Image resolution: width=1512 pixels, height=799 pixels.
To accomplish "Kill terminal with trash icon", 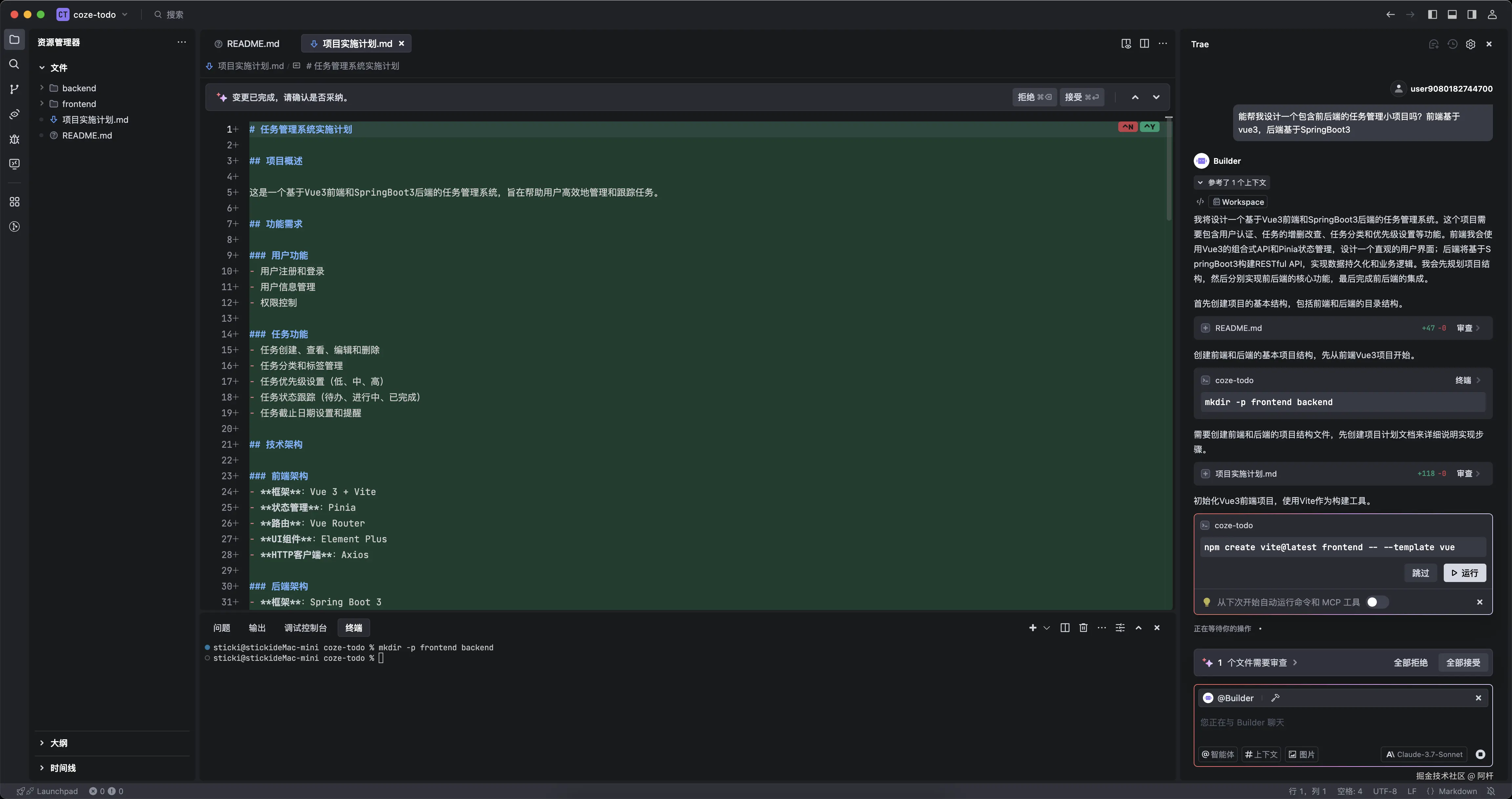I will (x=1083, y=628).
